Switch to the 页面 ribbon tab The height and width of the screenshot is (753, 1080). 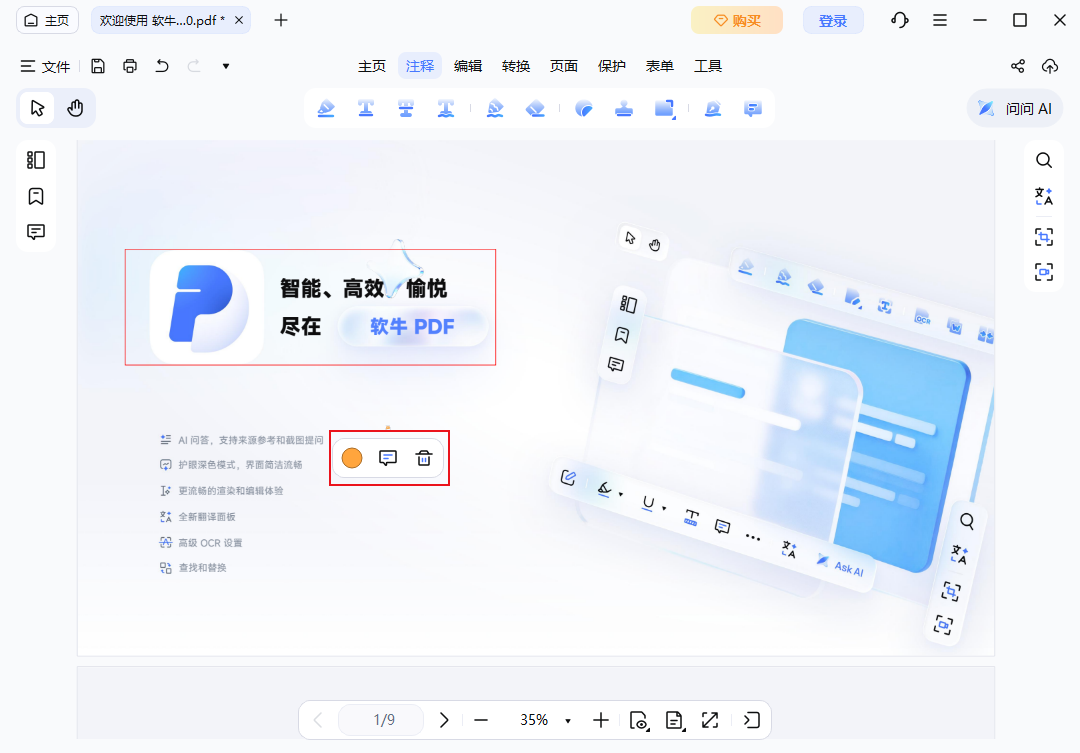(563, 66)
